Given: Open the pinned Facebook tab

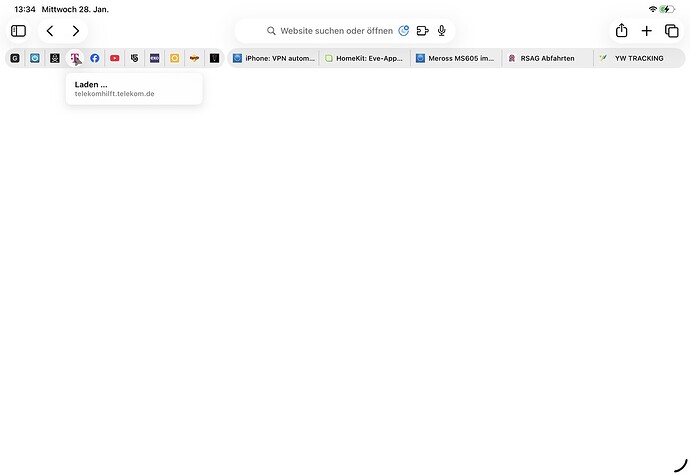Looking at the screenshot, I should pos(95,58).
